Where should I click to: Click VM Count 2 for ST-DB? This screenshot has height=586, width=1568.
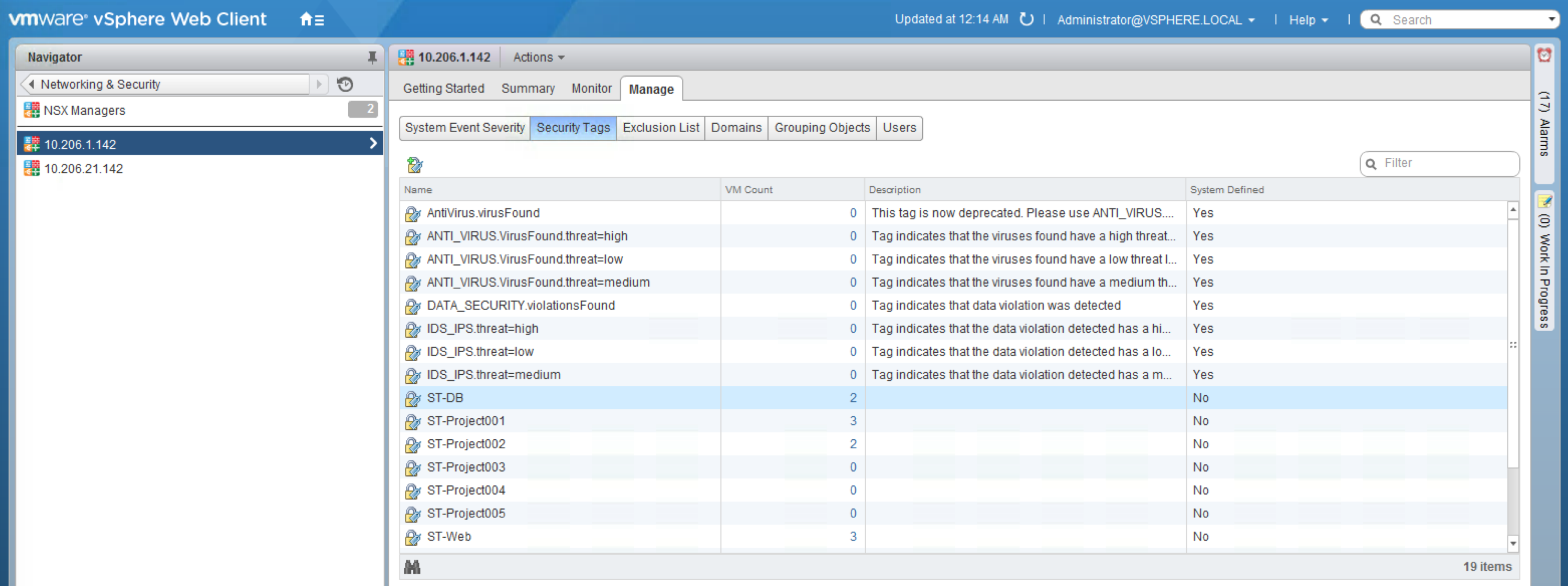pyautogui.click(x=853, y=398)
